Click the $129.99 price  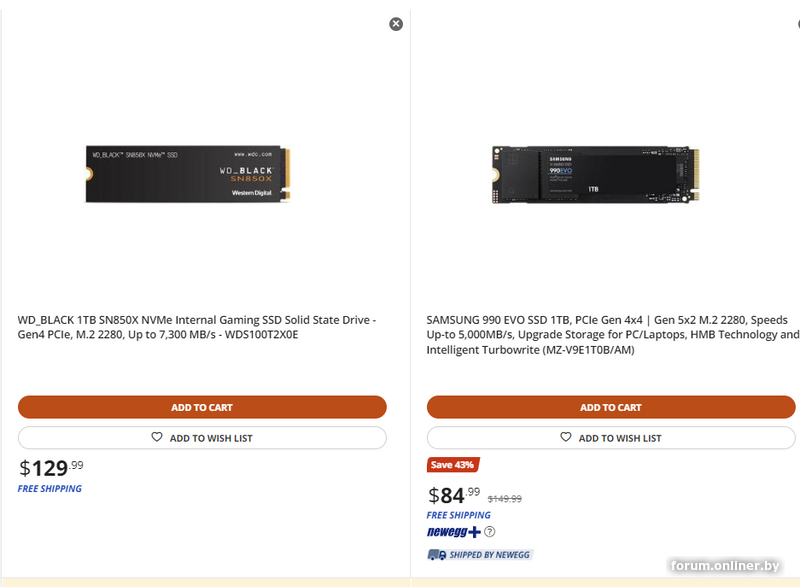pos(51,467)
